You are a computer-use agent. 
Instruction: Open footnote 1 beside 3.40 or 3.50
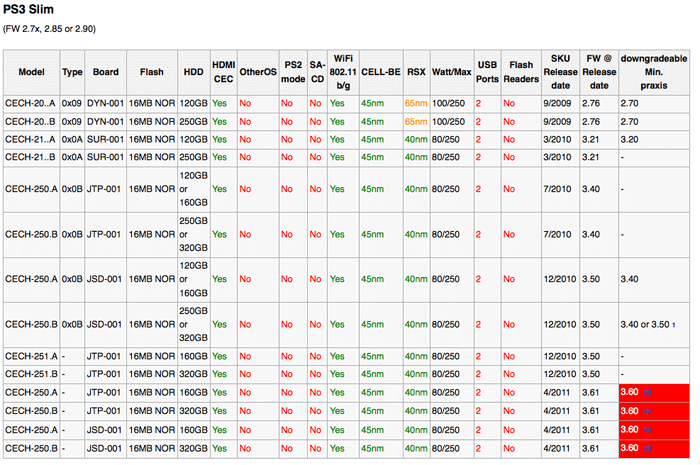[674, 324]
